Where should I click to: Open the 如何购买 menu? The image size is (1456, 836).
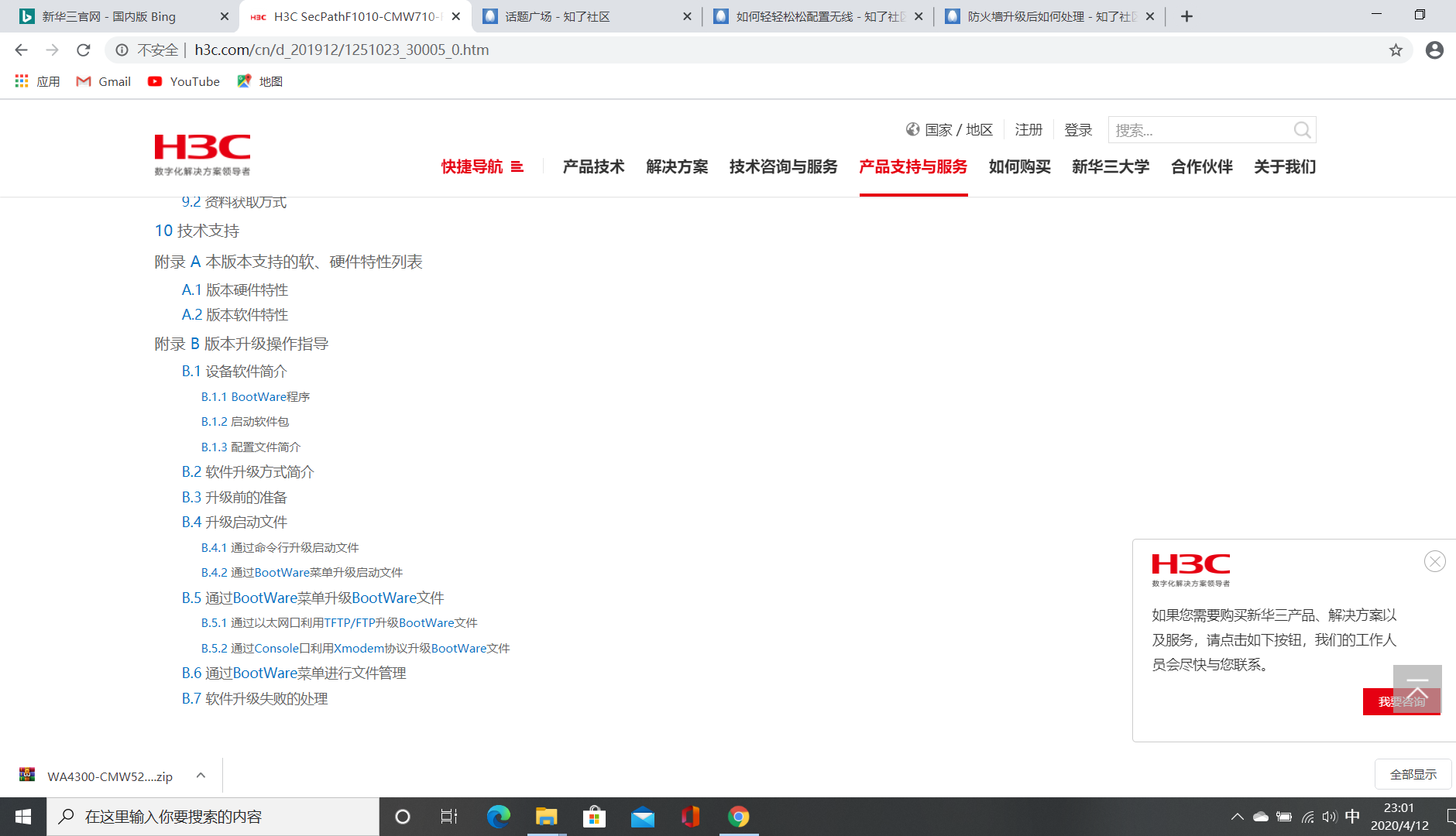1019,167
